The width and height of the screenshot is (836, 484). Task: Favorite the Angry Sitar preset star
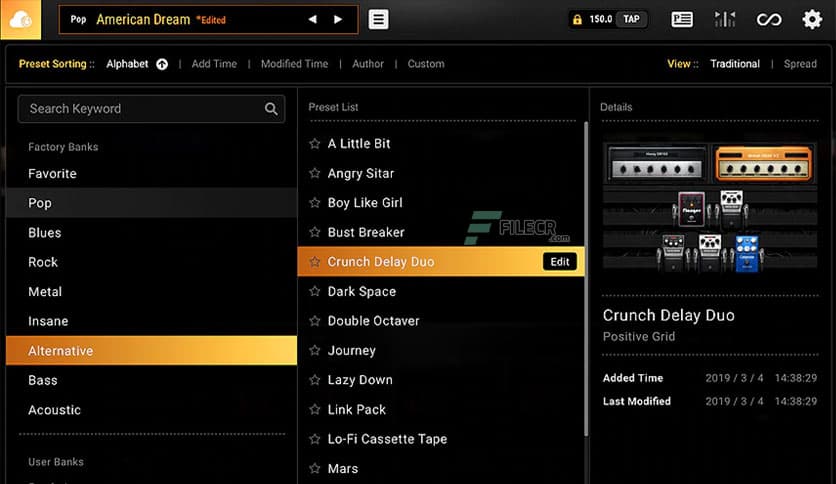[315, 173]
